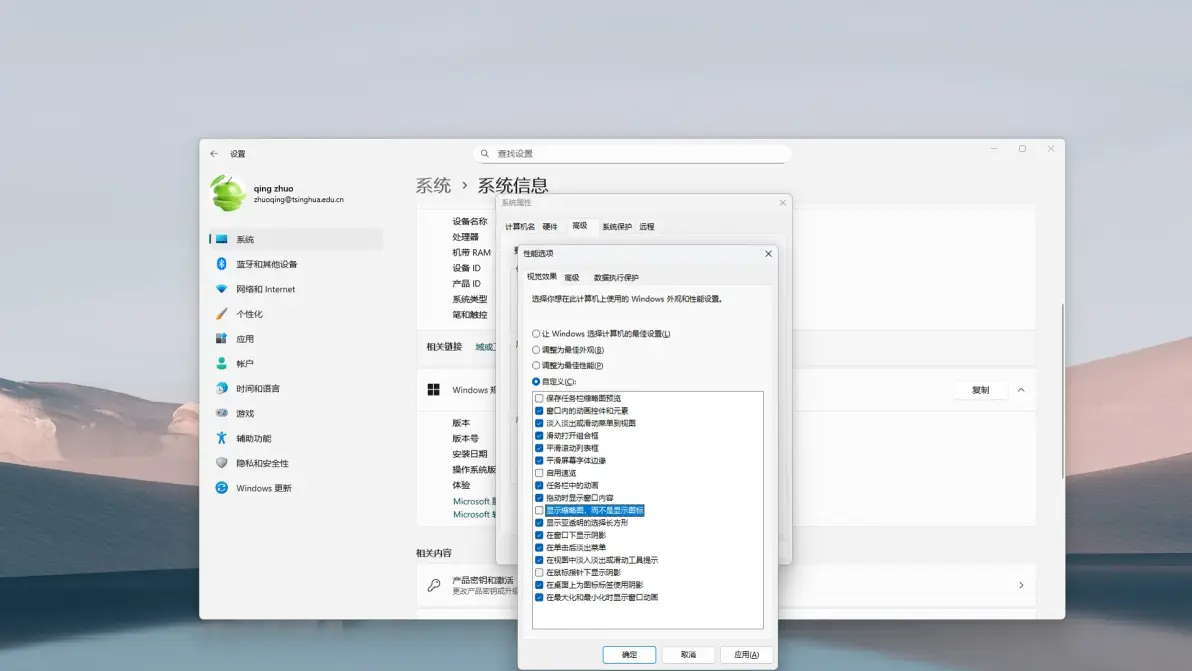Viewport: 1192px width, 671px height.
Task: Check 显示缩略图，而不是显示图标 option
Action: click(x=539, y=510)
